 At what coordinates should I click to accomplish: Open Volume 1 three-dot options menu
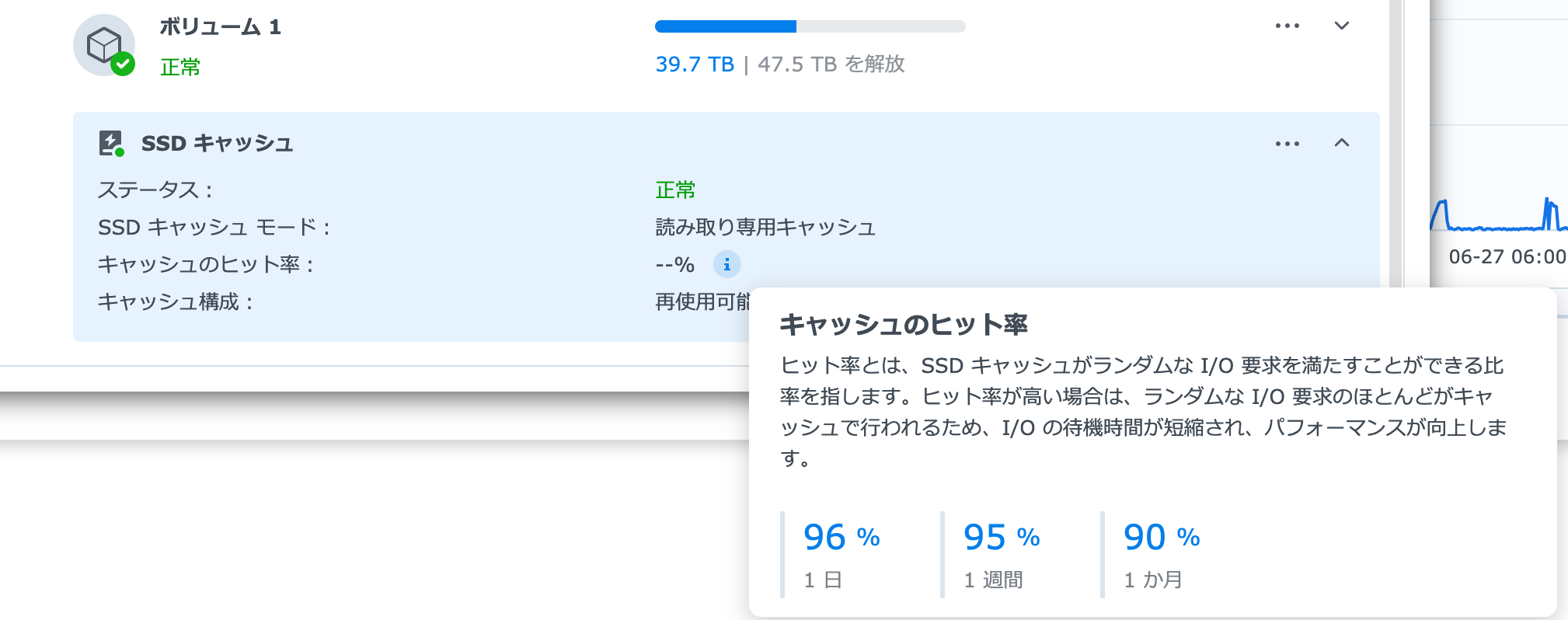point(1287,26)
